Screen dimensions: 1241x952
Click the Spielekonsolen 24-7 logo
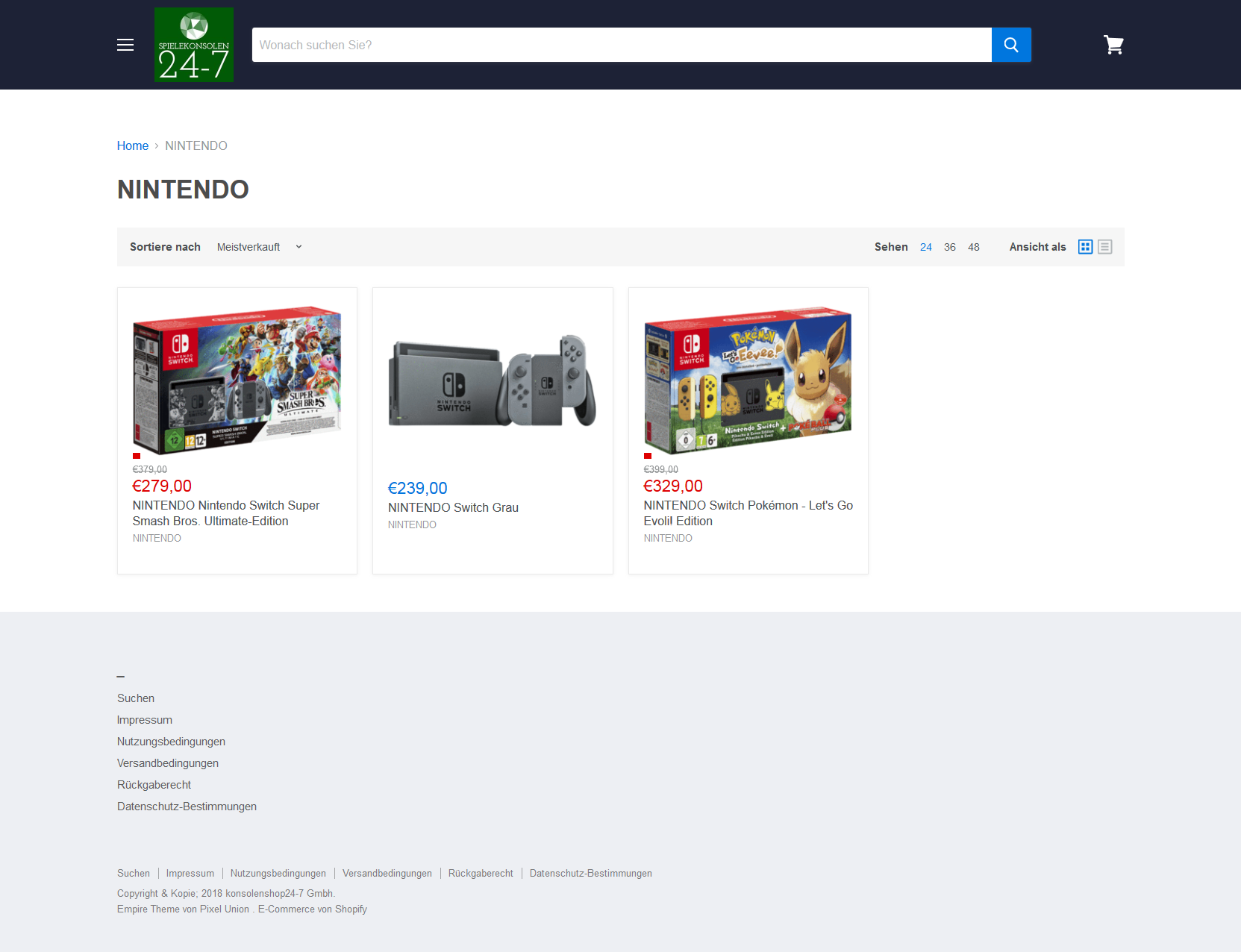194,45
